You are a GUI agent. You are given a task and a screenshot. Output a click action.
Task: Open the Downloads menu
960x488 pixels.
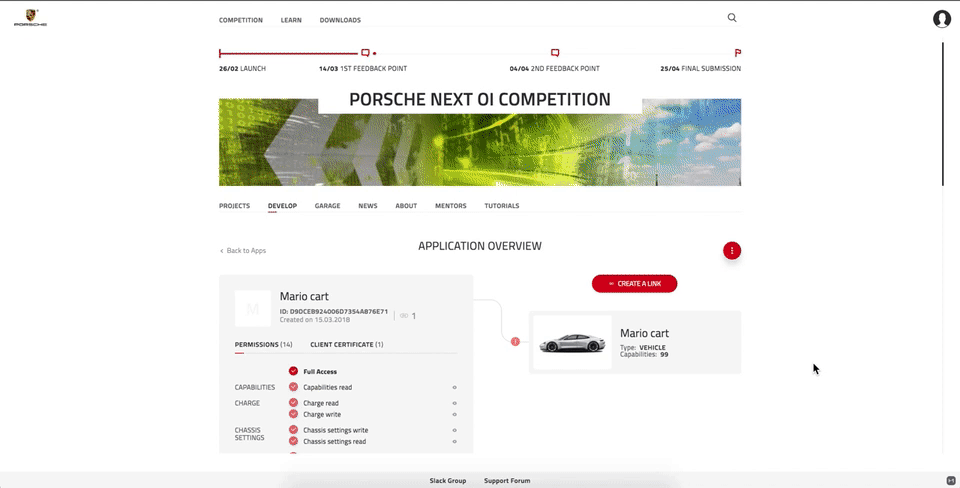coord(340,20)
